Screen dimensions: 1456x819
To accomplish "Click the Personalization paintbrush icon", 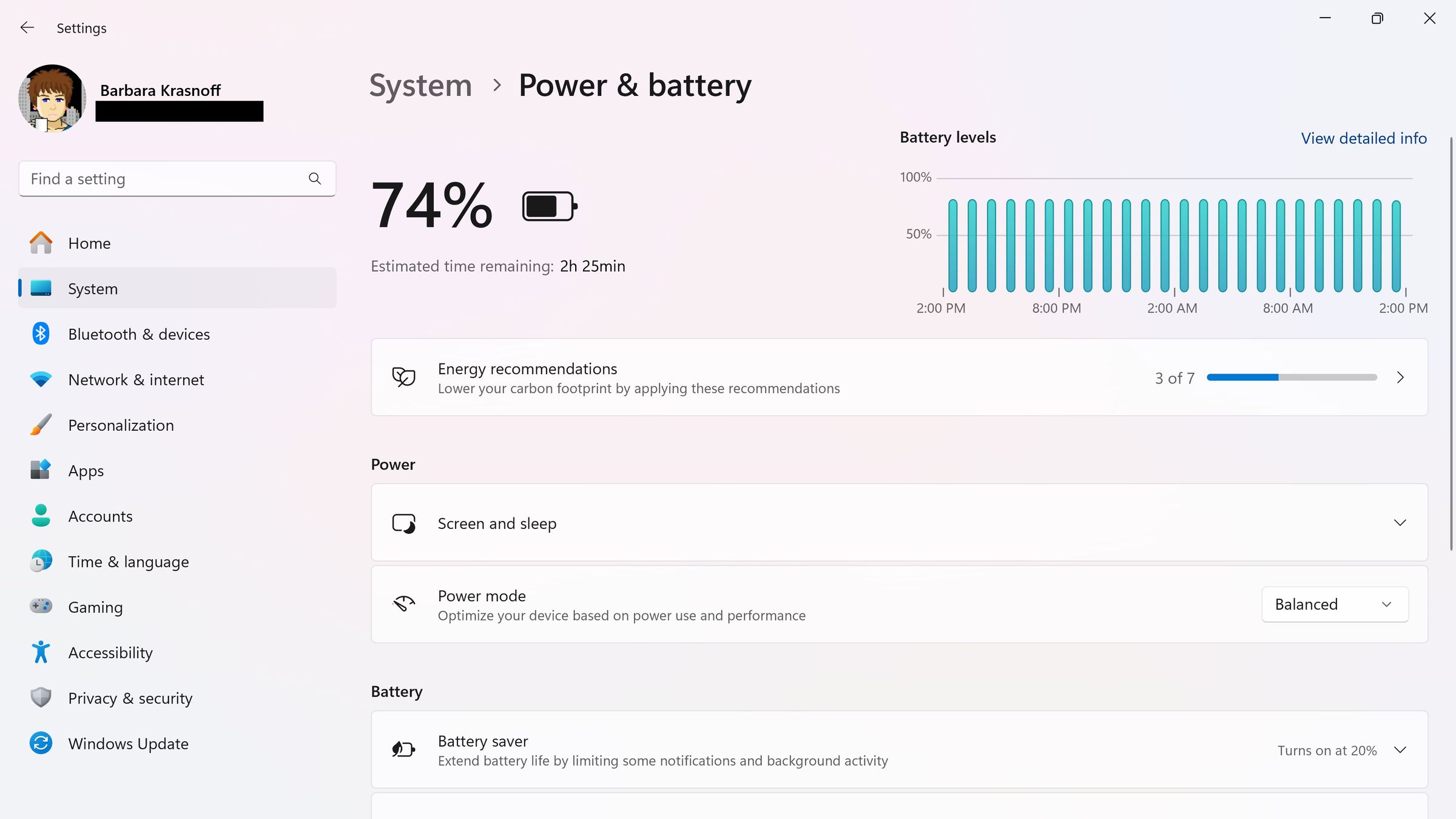I will (x=40, y=424).
